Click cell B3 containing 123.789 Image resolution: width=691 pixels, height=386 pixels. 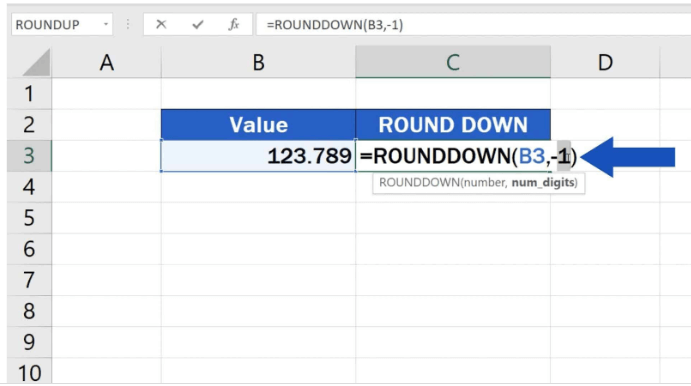click(x=259, y=156)
